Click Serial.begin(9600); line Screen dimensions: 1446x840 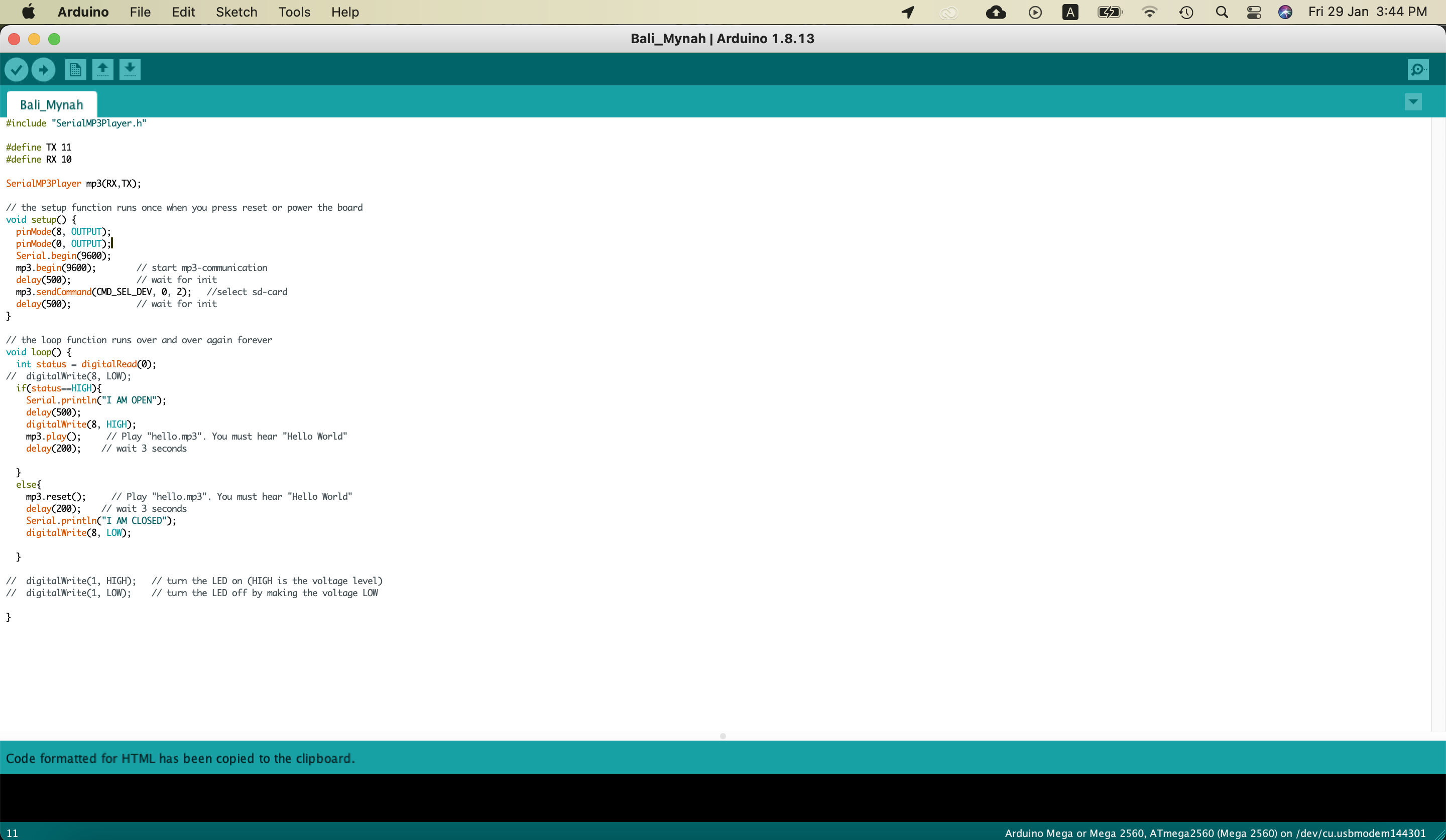[63, 256]
